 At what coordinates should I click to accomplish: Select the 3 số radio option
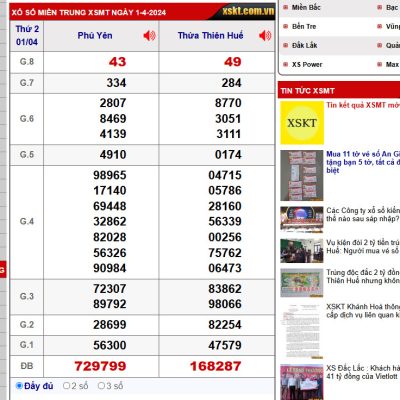point(101,386)
